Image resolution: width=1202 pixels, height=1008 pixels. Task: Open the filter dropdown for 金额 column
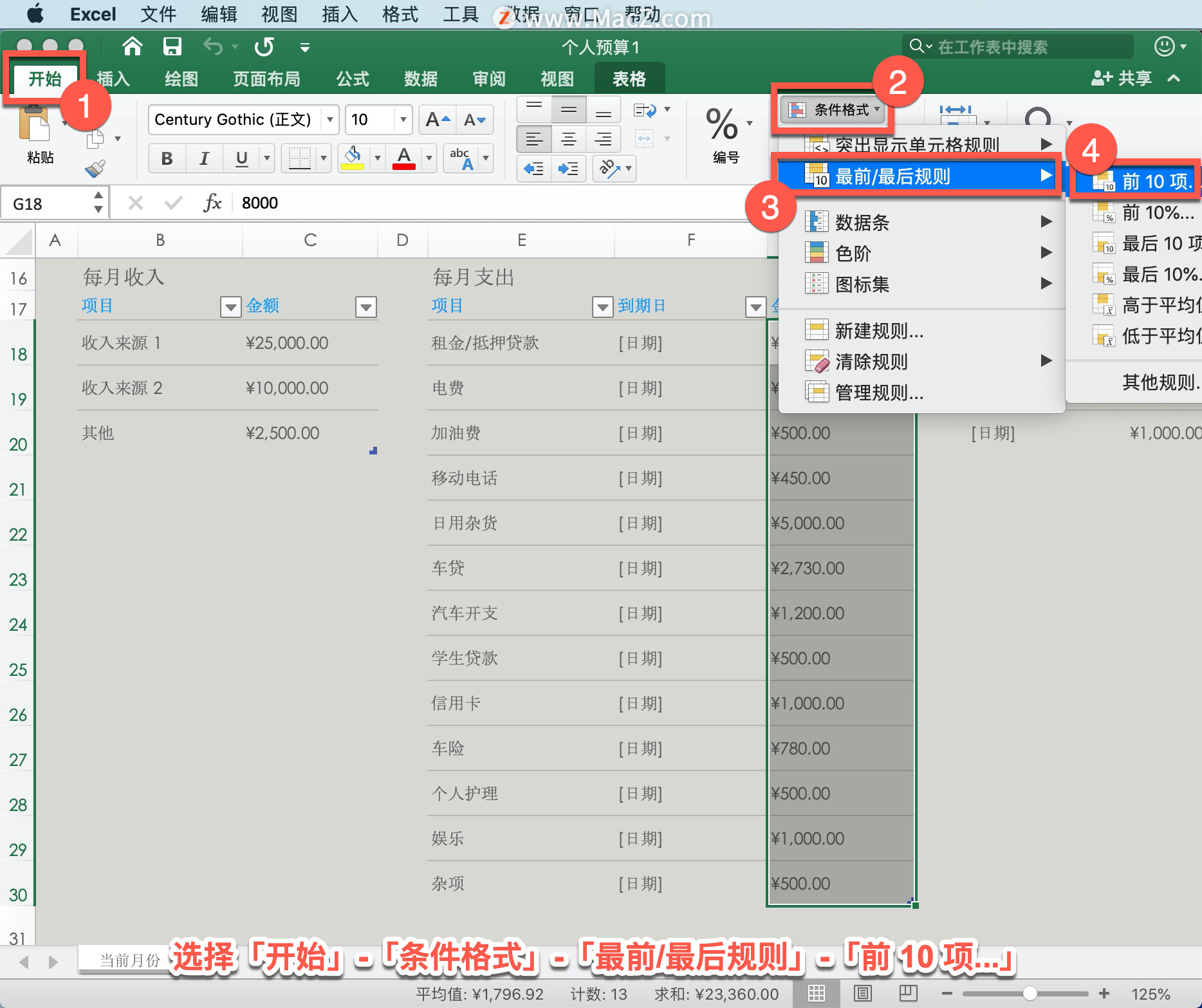pos(366,307)
